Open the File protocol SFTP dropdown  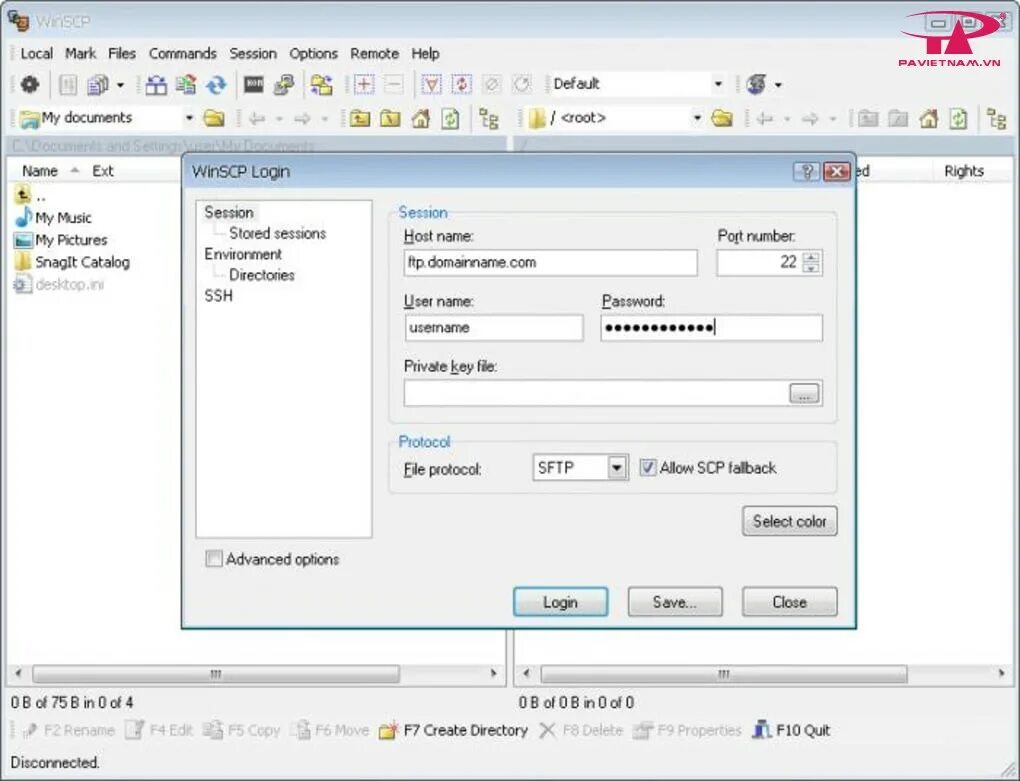coord(617,468)
